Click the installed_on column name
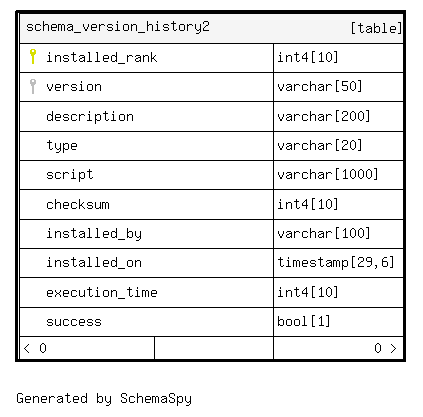423x417 pixels. click(94, 263)
